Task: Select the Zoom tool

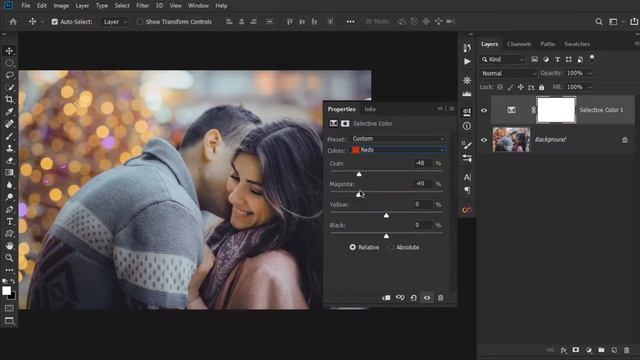Action: (9, 258)
